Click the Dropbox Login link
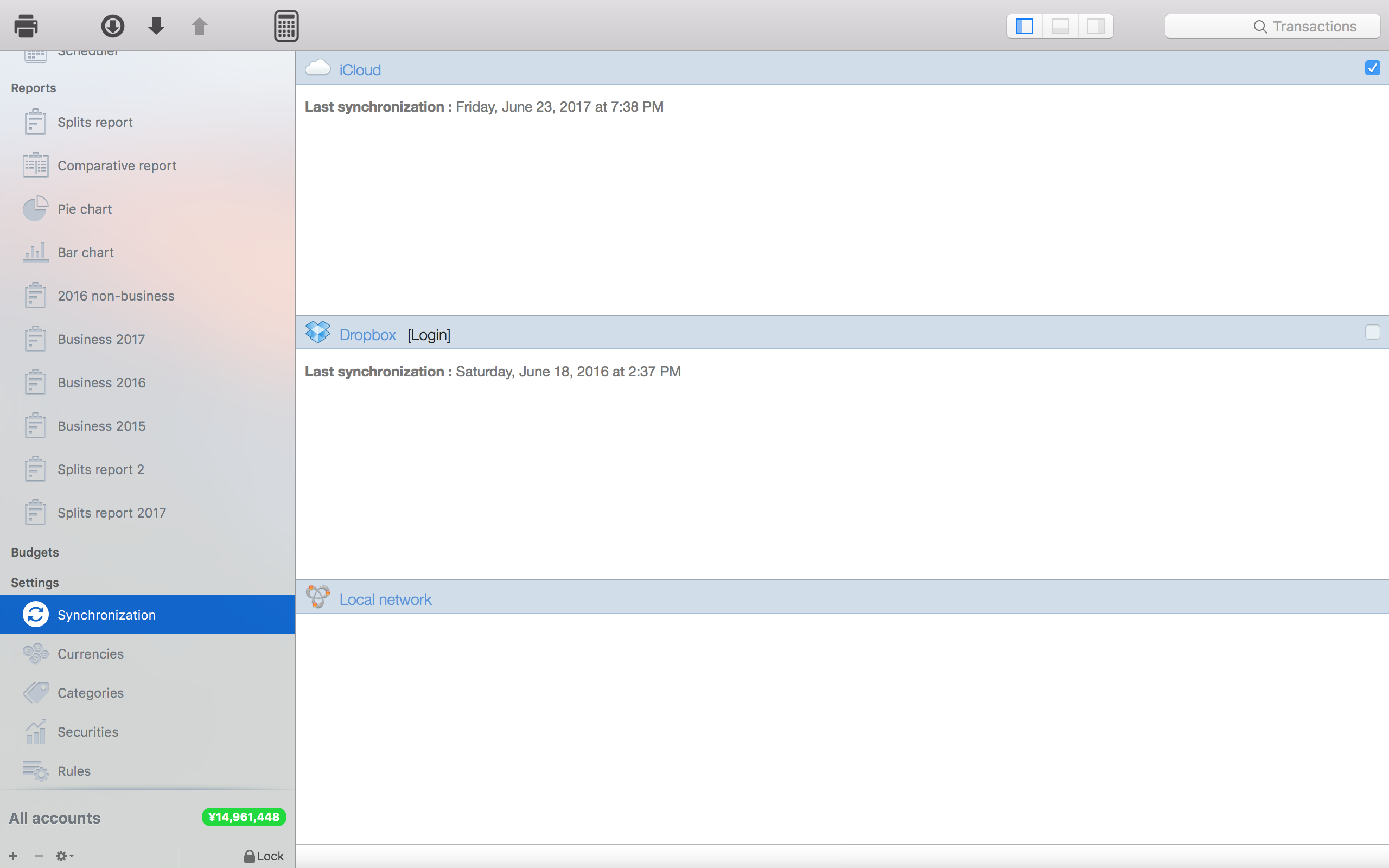 tap(429, 335)
